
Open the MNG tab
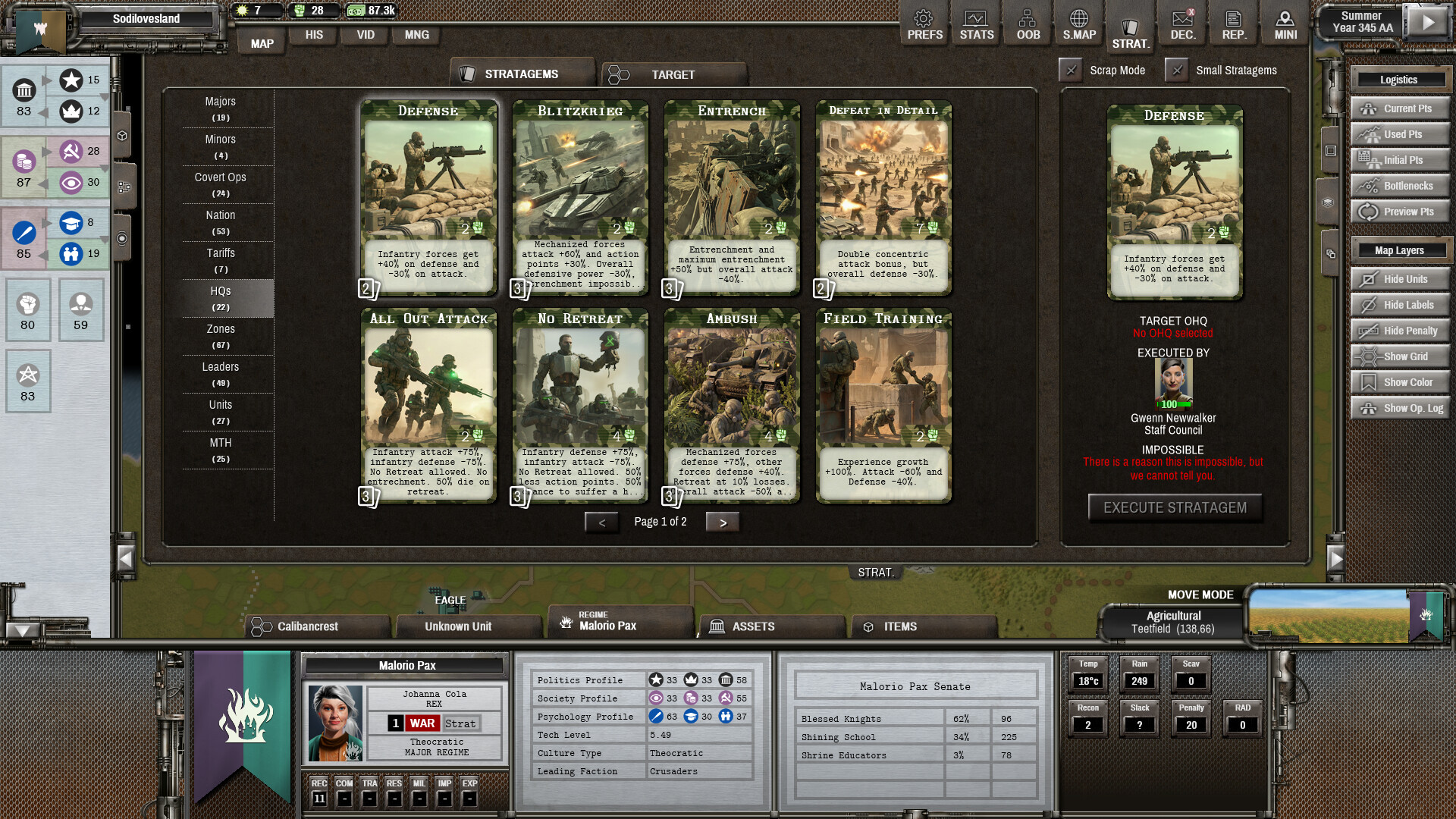point(416,35)
